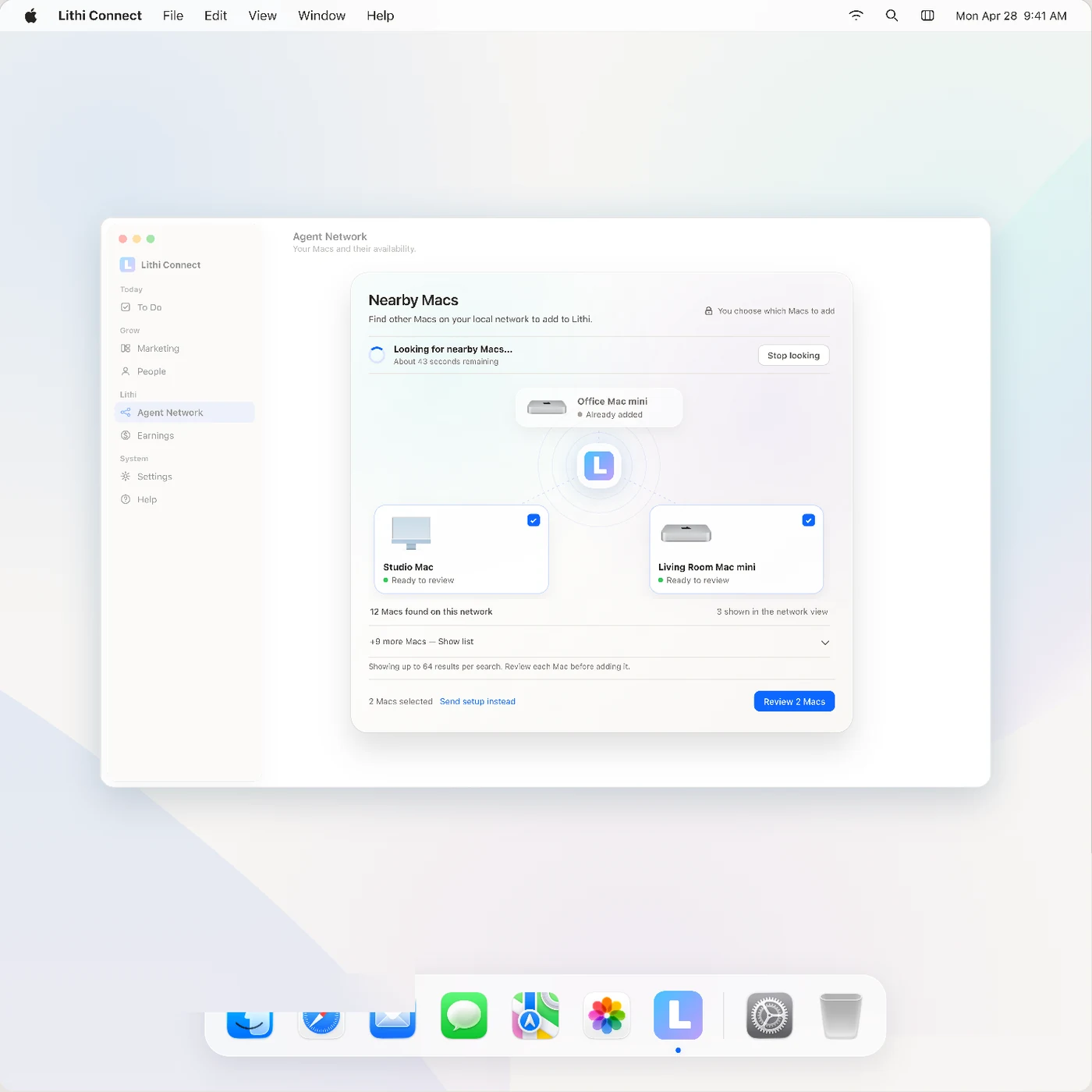Click the Studio Mac iMac icon
Screen dimensions: 1092x1092
point(411,533)
